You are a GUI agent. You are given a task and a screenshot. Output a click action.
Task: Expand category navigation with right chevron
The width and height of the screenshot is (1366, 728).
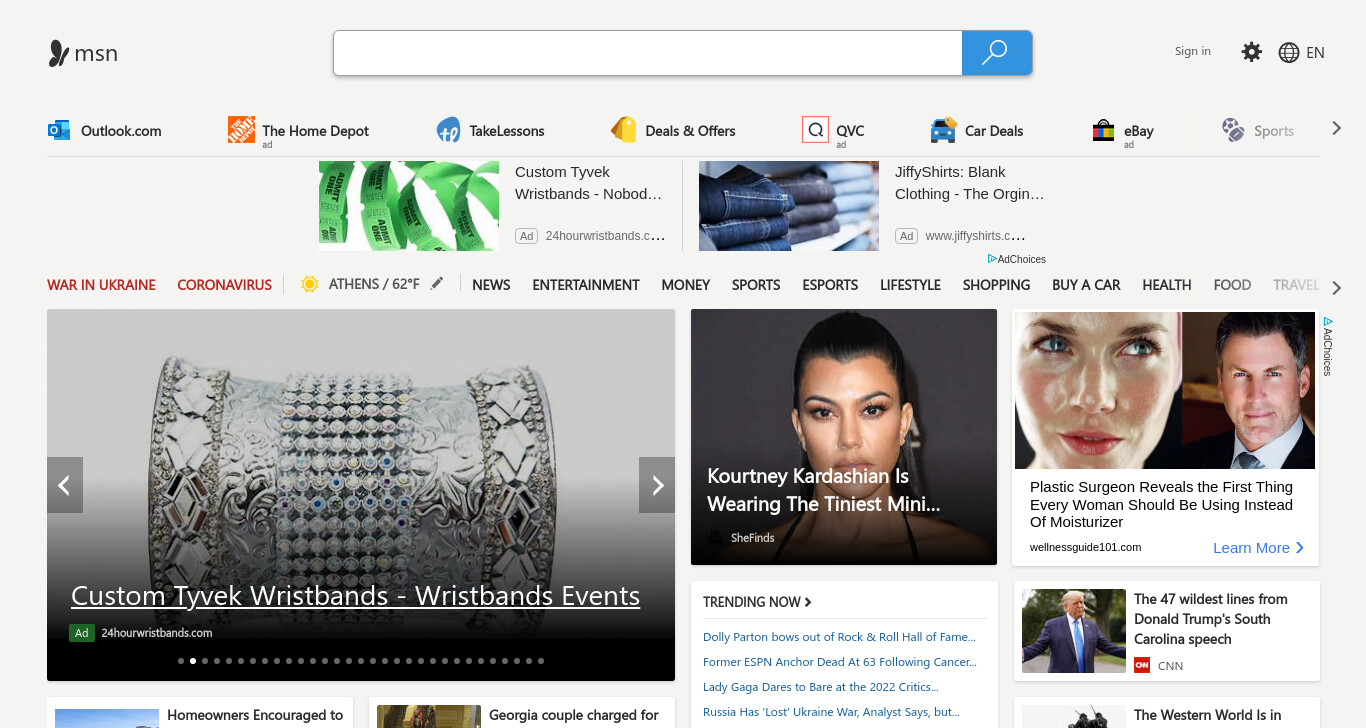(1336, 288)
